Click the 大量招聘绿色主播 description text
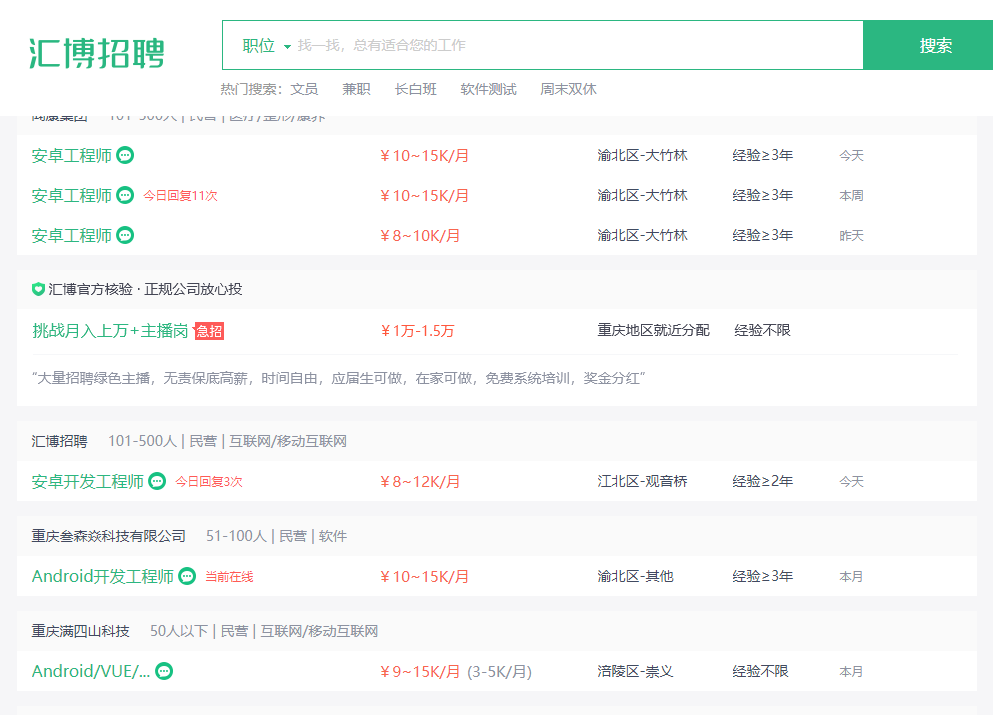Image resolution: width=993 pixels, height=715 pixels. pos(339,378)
